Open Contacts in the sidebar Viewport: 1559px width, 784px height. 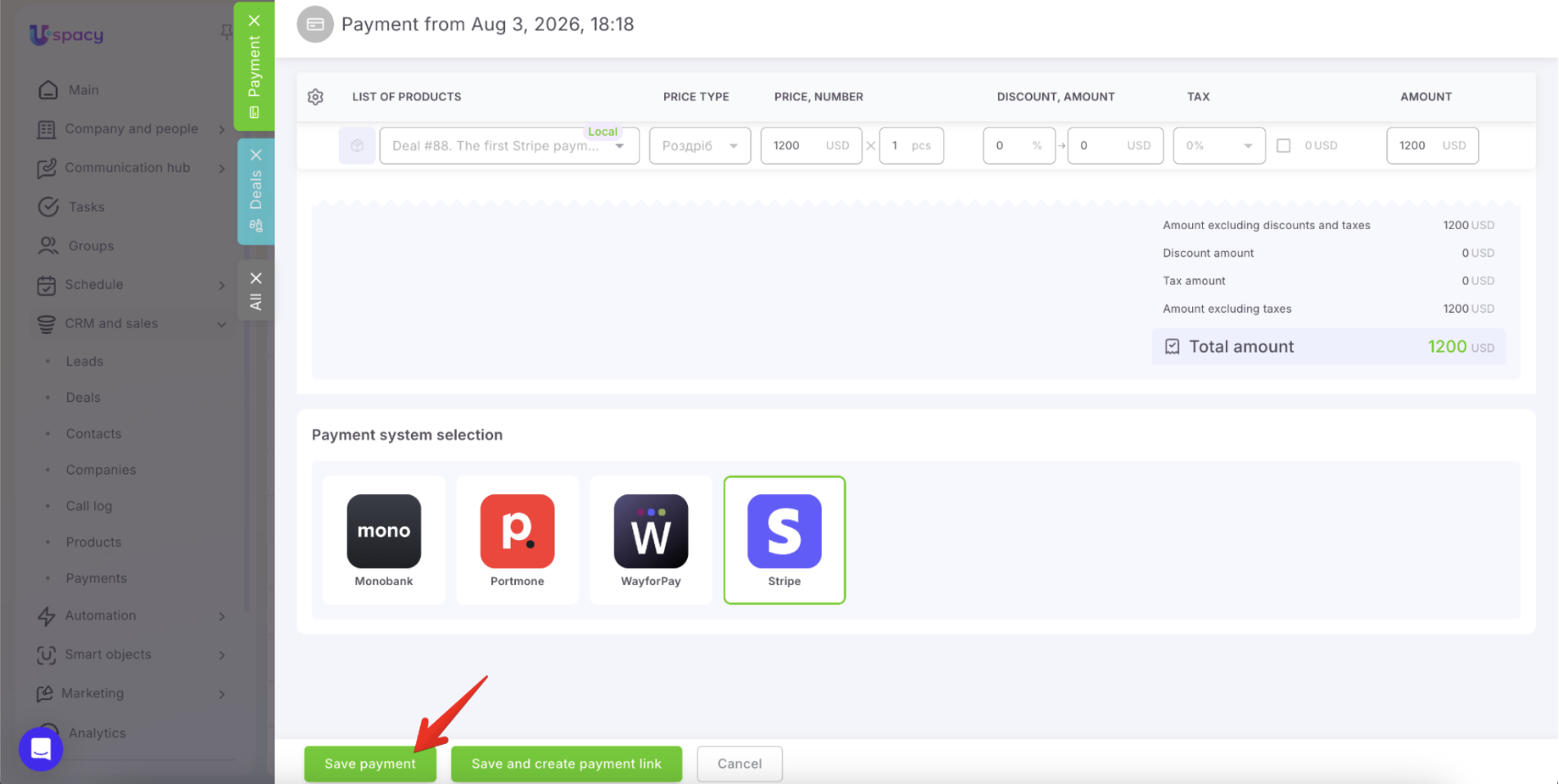tap(93, 433)
